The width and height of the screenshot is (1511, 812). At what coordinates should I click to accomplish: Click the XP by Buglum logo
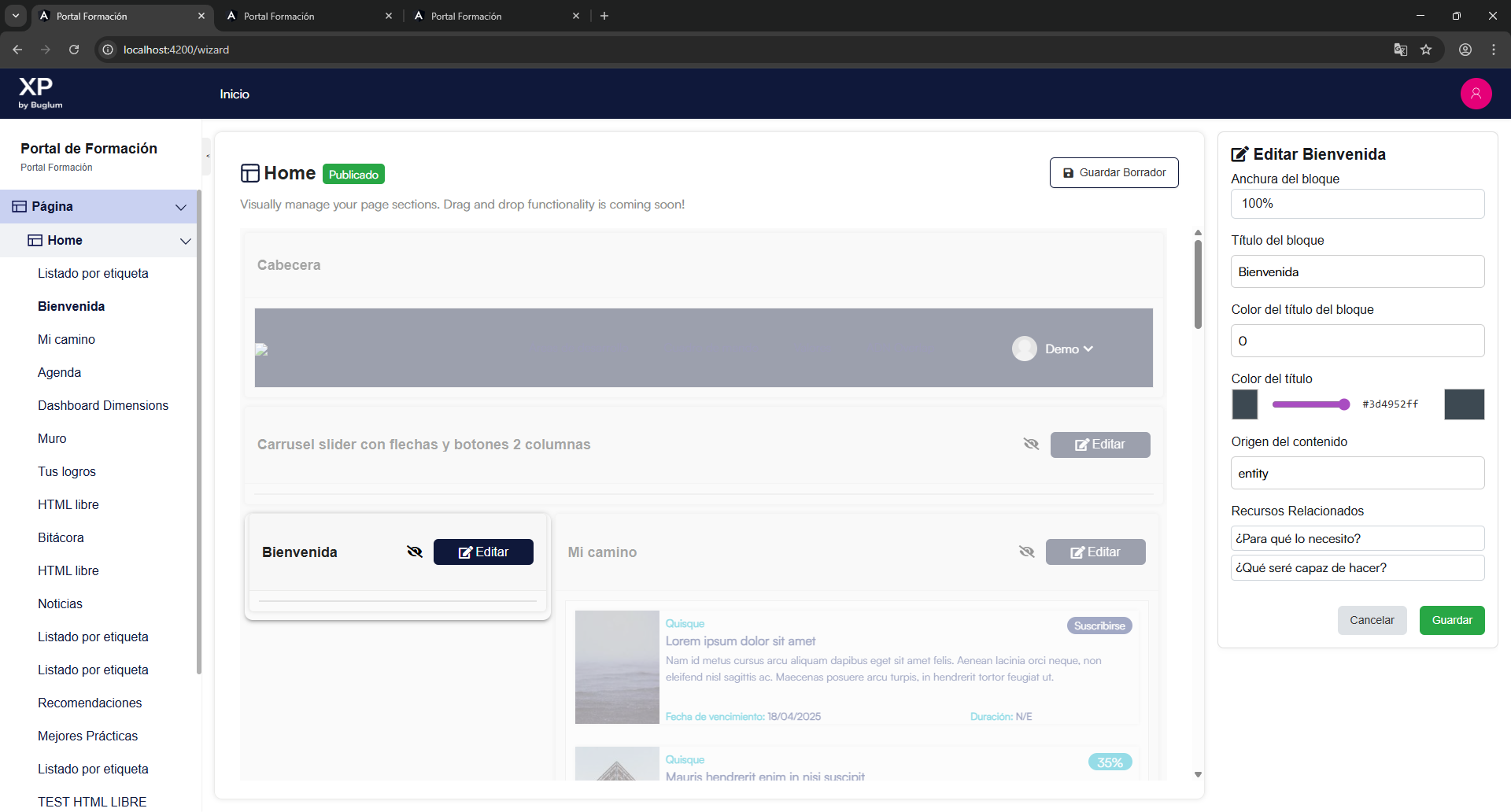tap(40, 93)
